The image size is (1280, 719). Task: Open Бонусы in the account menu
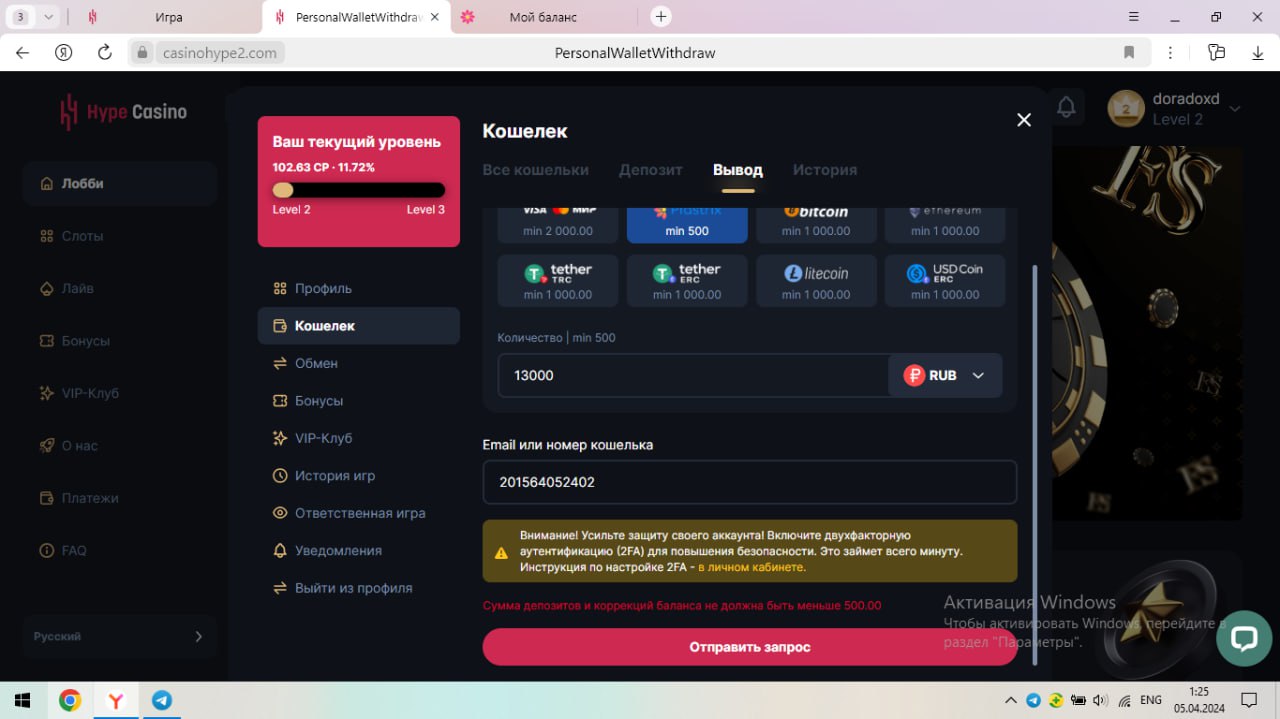(x=358, y=401)
